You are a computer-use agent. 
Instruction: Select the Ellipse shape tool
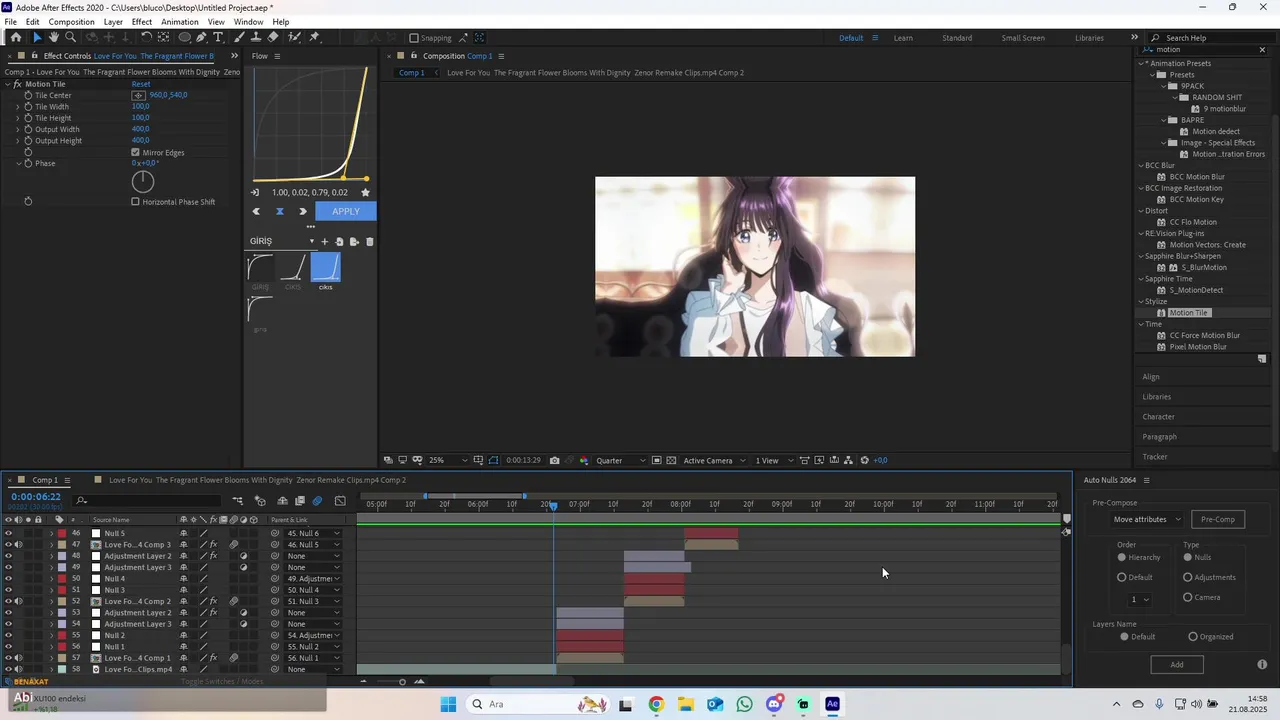tap(184, 38)
